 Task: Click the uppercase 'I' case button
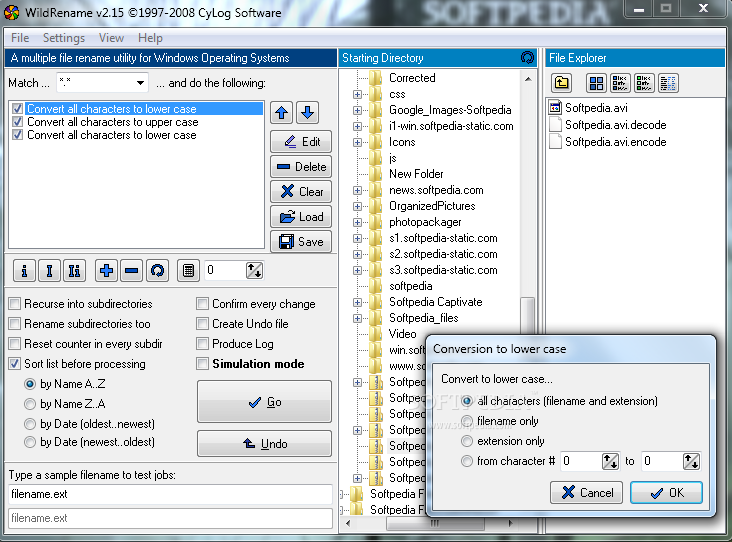(49, 270)
